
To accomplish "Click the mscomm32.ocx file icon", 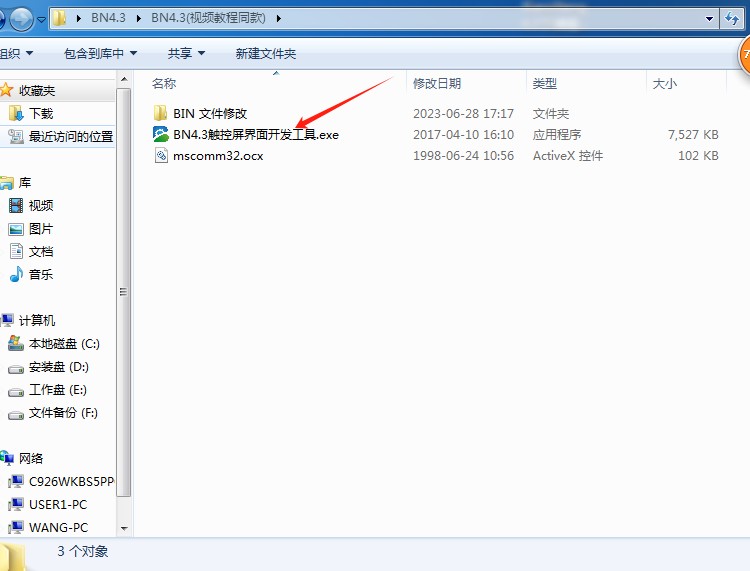I will click(x=161, y=155).
